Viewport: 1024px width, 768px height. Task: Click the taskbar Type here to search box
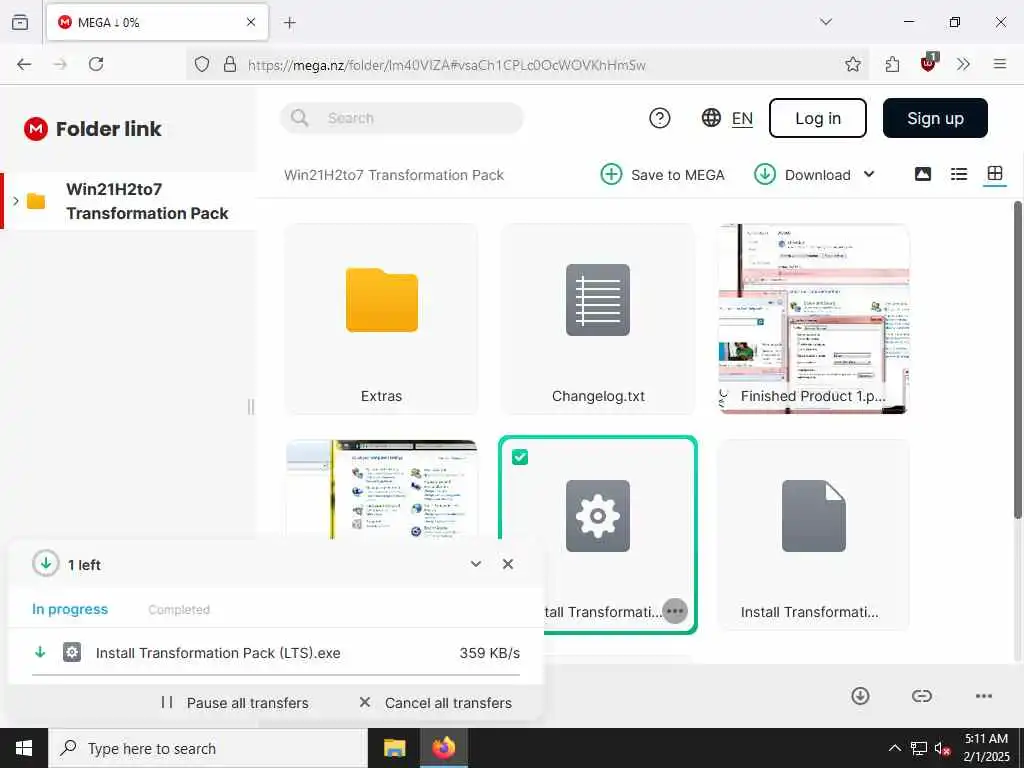coord(208,748)
